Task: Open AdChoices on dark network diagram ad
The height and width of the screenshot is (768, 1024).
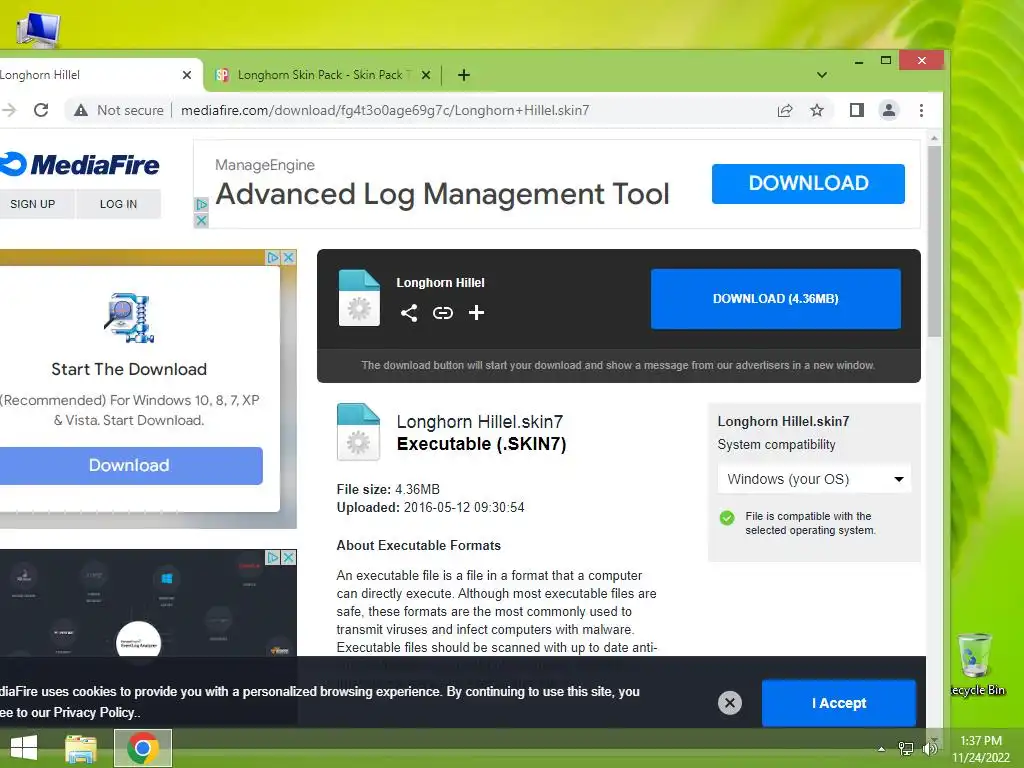Action: (273, 557)
